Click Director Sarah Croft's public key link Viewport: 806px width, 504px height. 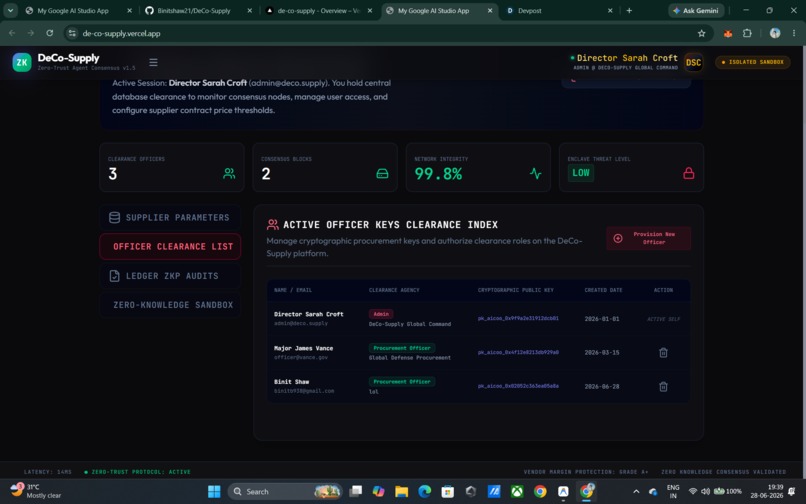[518, 318]
